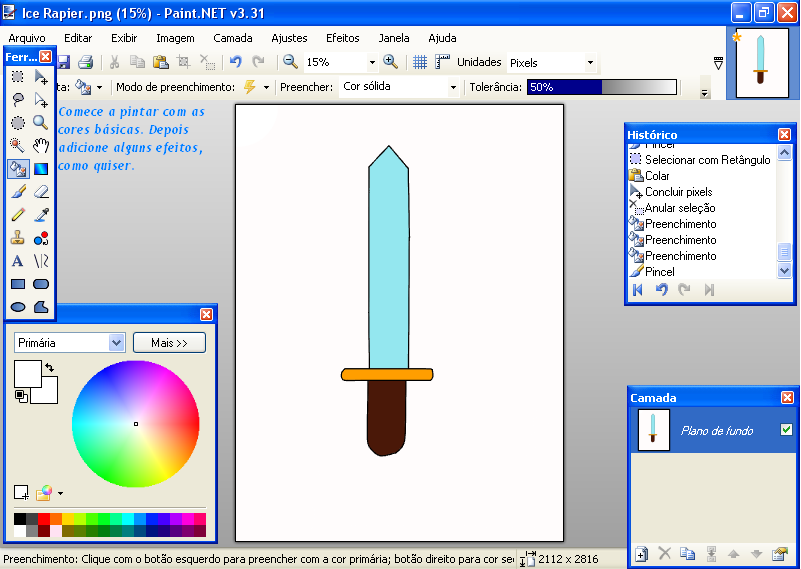Expand the Unidades Pixels dropdown
Image resolution: width=801 pixels, height=569 pixels.
(x=590, y=63)
